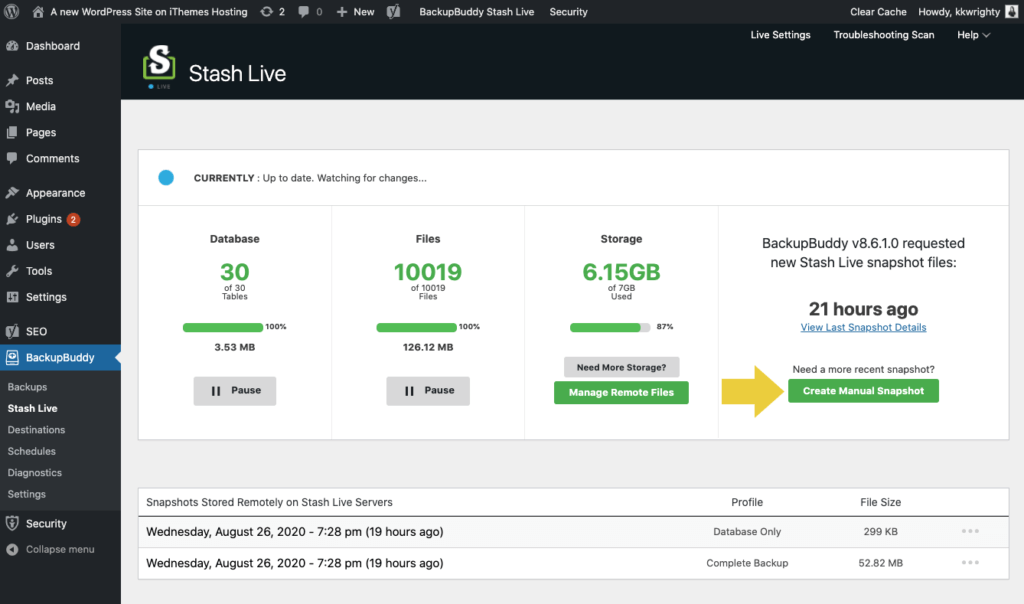This screenshot has width=1024, height=604.
Task: Open the Diagnostics submenu item
Action: [x=35, y=473]
